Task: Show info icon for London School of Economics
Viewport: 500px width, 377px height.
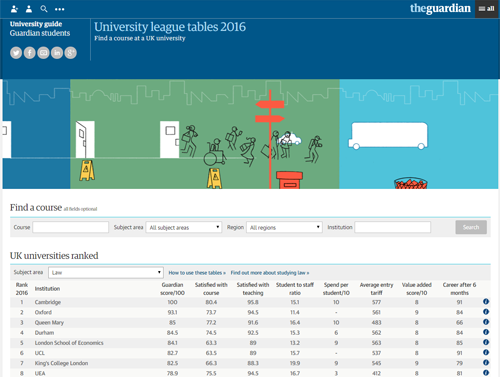Action: pos(486,342)
